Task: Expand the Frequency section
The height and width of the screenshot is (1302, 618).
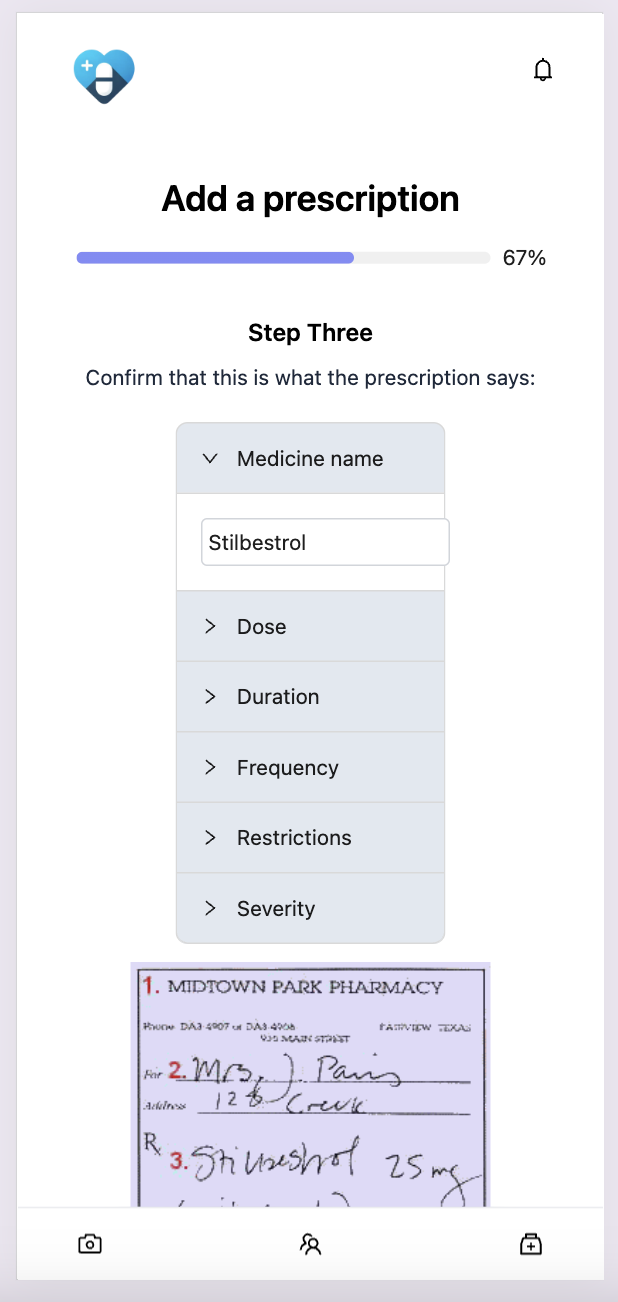Action: click(310, 768)
